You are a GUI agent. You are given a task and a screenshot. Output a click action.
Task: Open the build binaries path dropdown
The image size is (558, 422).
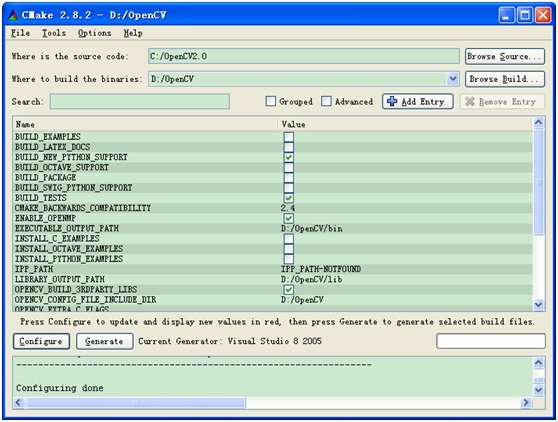[453, 79]
